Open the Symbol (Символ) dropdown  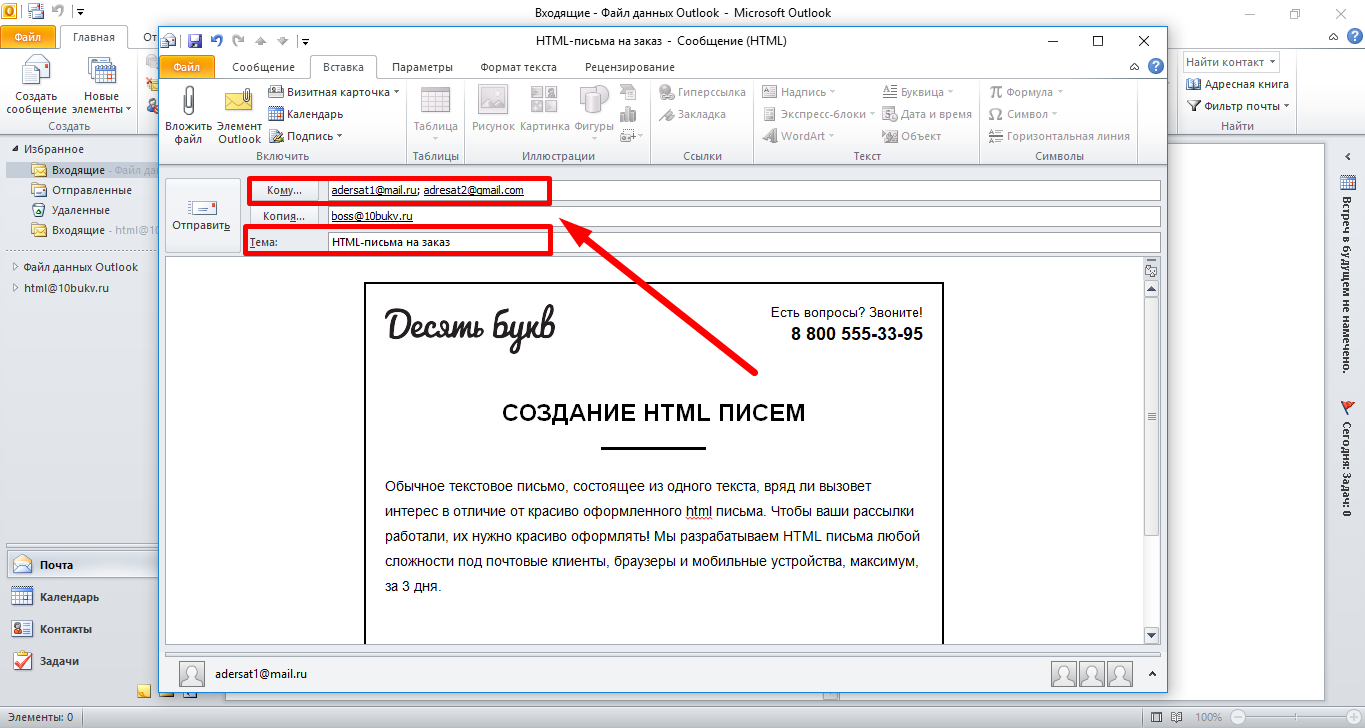point(1023,114)
